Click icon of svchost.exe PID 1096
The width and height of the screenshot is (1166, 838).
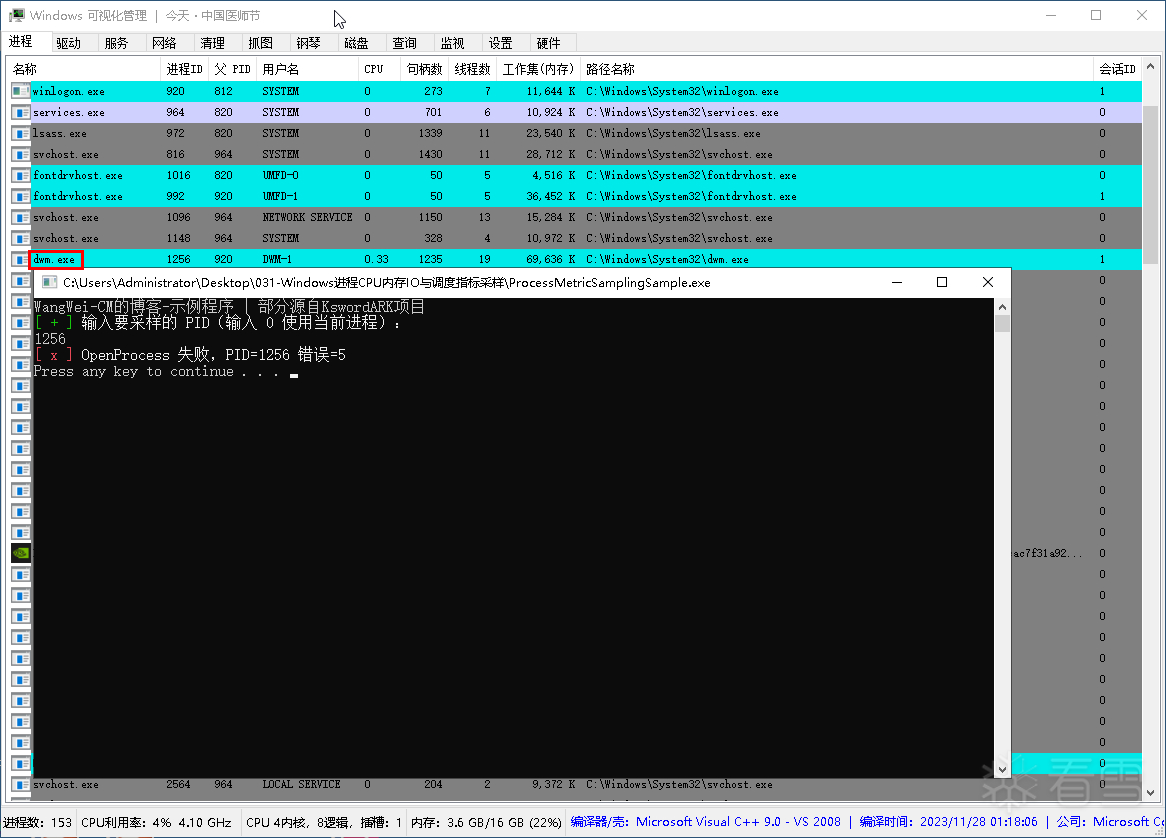pos(20,218)
